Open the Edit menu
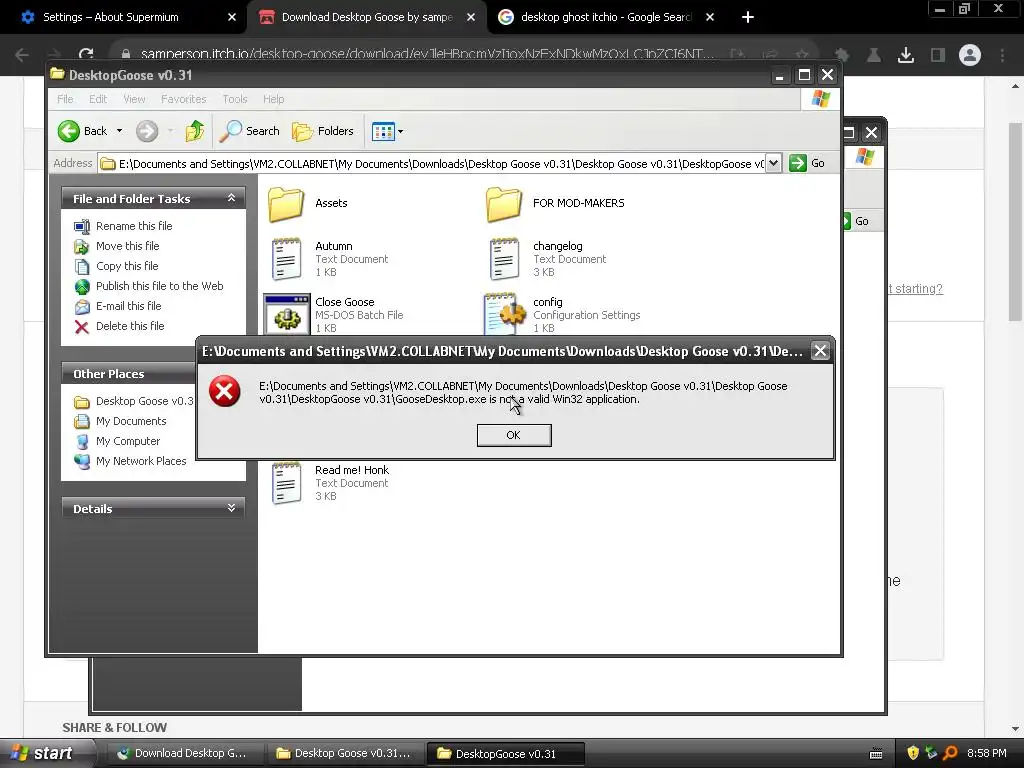The image size is (1024, 768). tap(98, 99)
